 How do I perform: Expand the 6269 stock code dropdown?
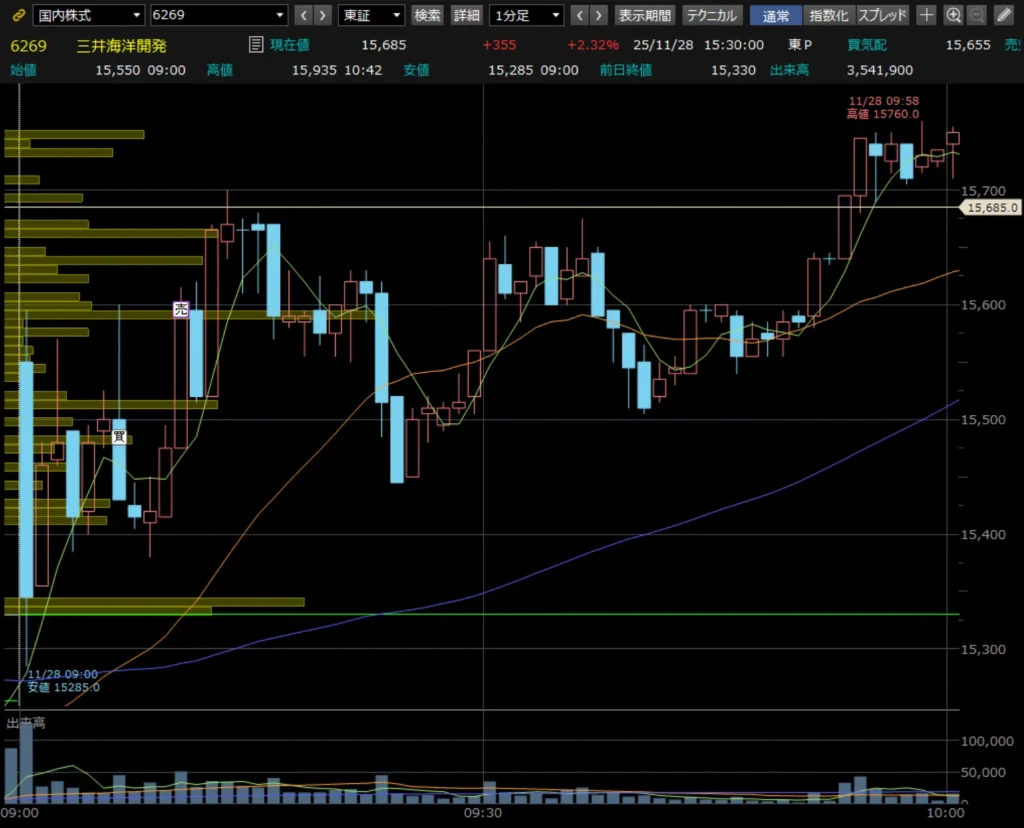point(218,15)
